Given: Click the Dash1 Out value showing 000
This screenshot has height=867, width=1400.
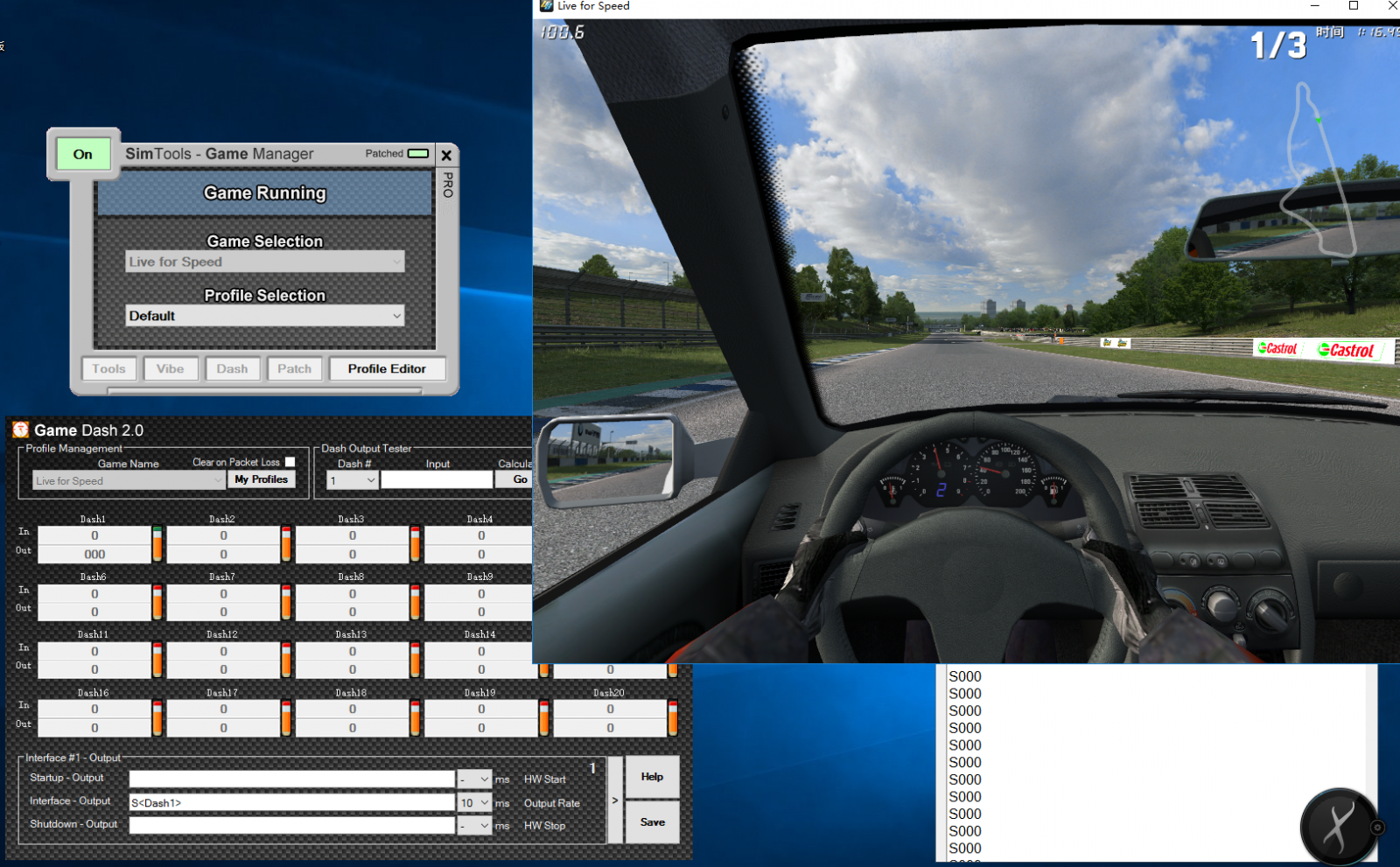Looking at the screenshot, I should [94, 554].
